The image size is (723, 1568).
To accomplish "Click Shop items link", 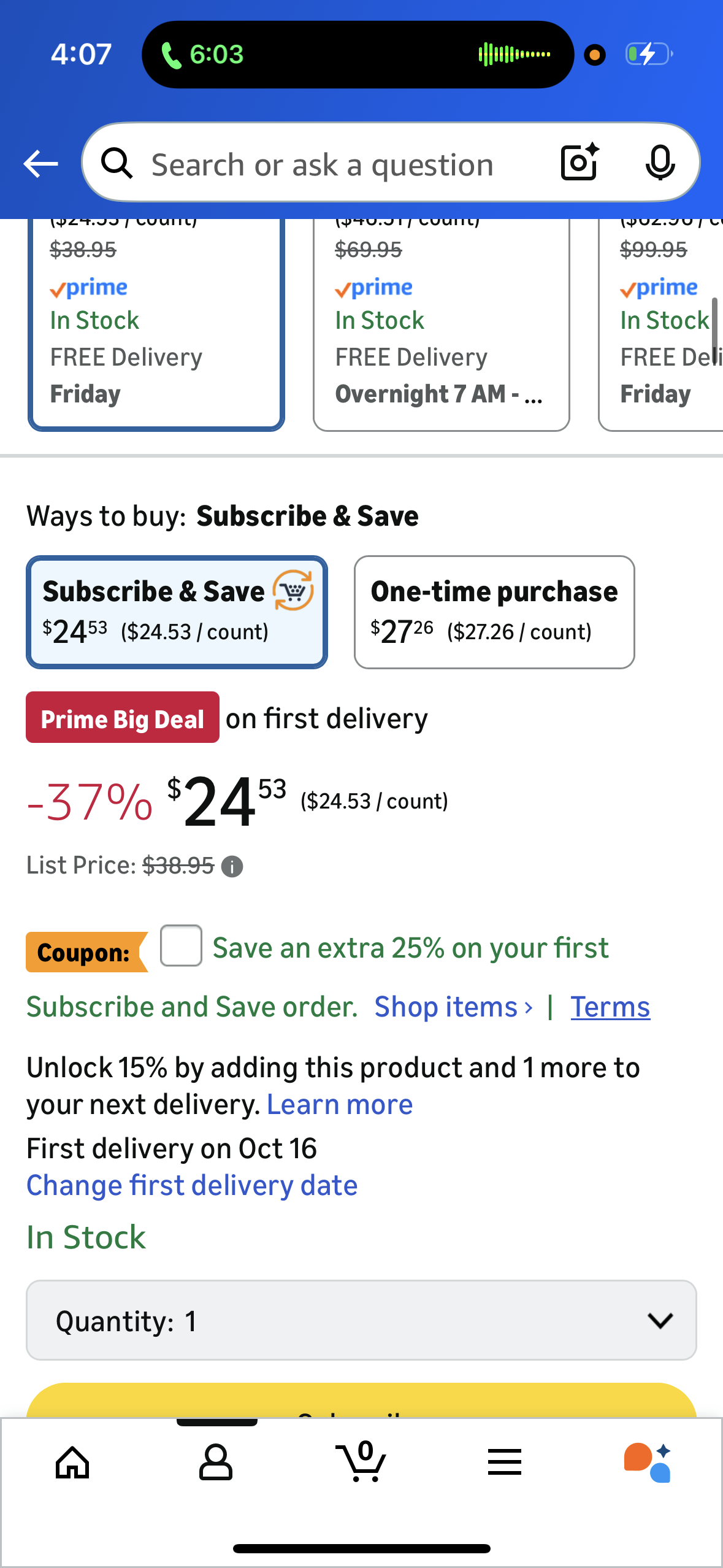I will click(x=453, y=1007).
